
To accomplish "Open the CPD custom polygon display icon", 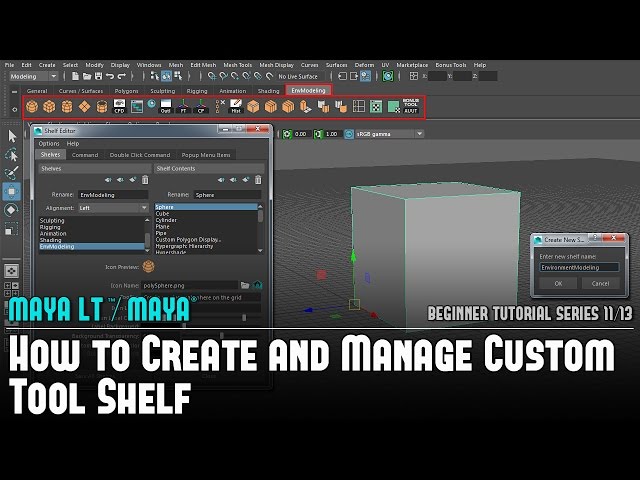I will coord(119,107).
